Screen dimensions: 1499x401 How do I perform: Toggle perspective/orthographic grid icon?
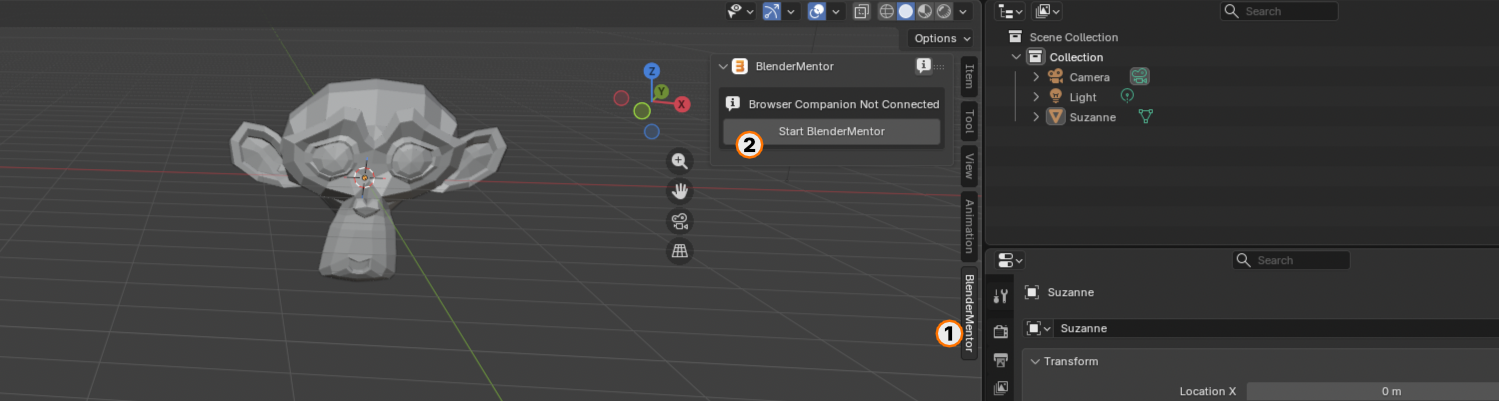[680, 251]
